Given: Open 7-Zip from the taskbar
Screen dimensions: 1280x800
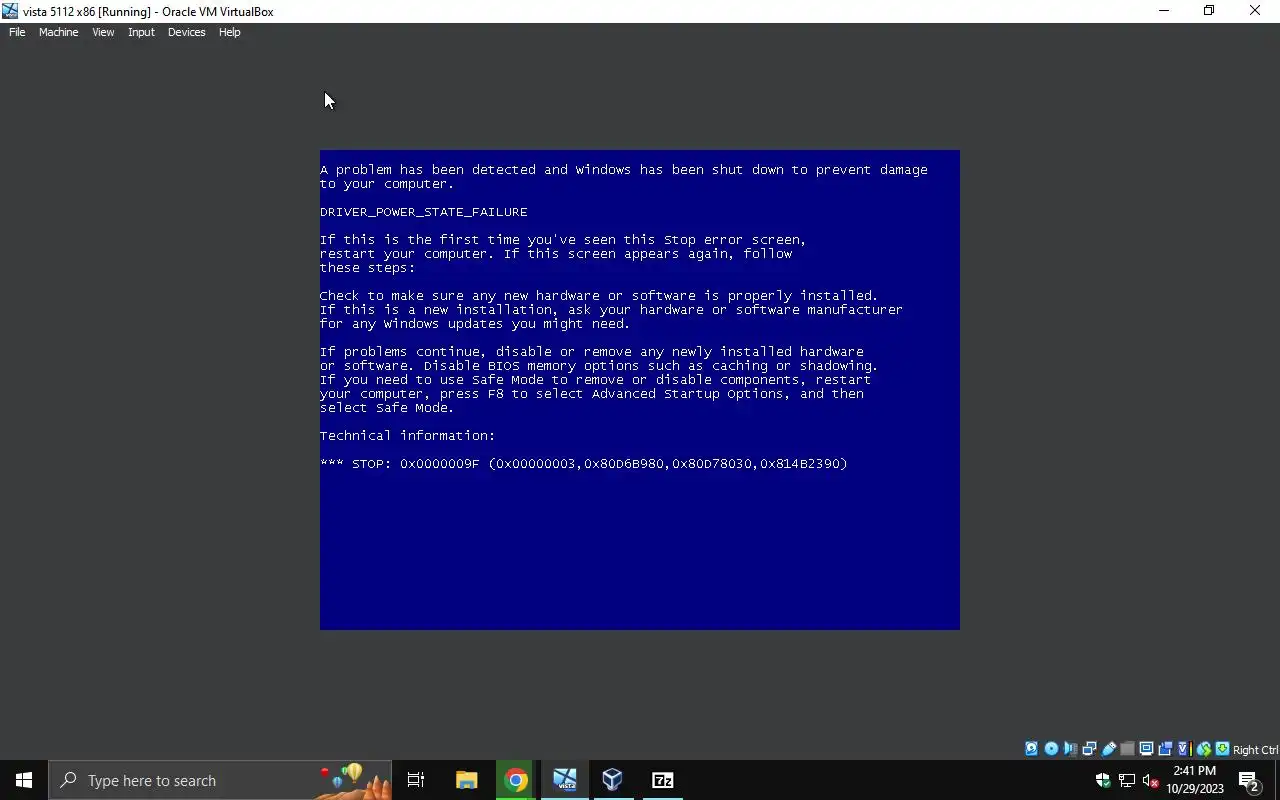Looking at the screenshot, I should click(x=662, y=780).
